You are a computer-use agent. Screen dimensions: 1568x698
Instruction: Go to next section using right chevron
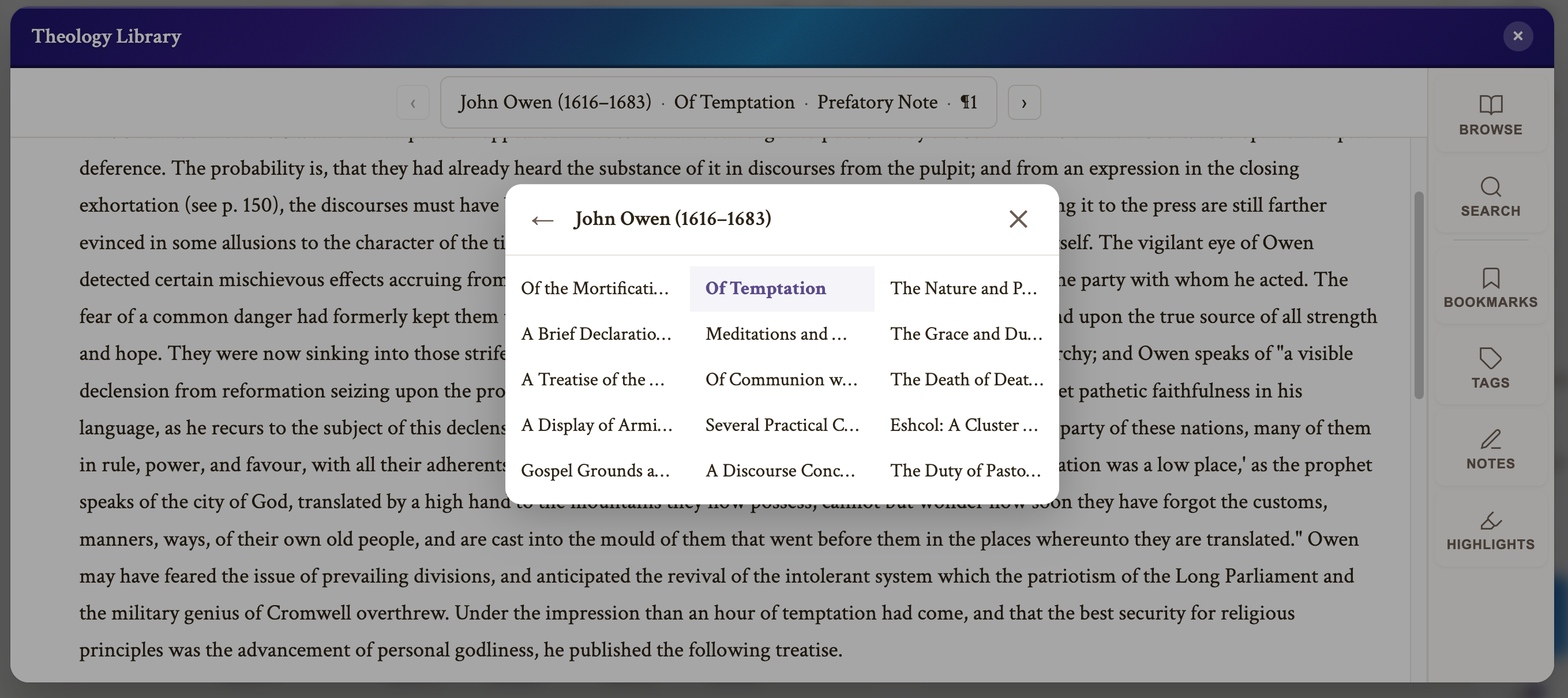pyautogui.click(x=1024, y=102)
